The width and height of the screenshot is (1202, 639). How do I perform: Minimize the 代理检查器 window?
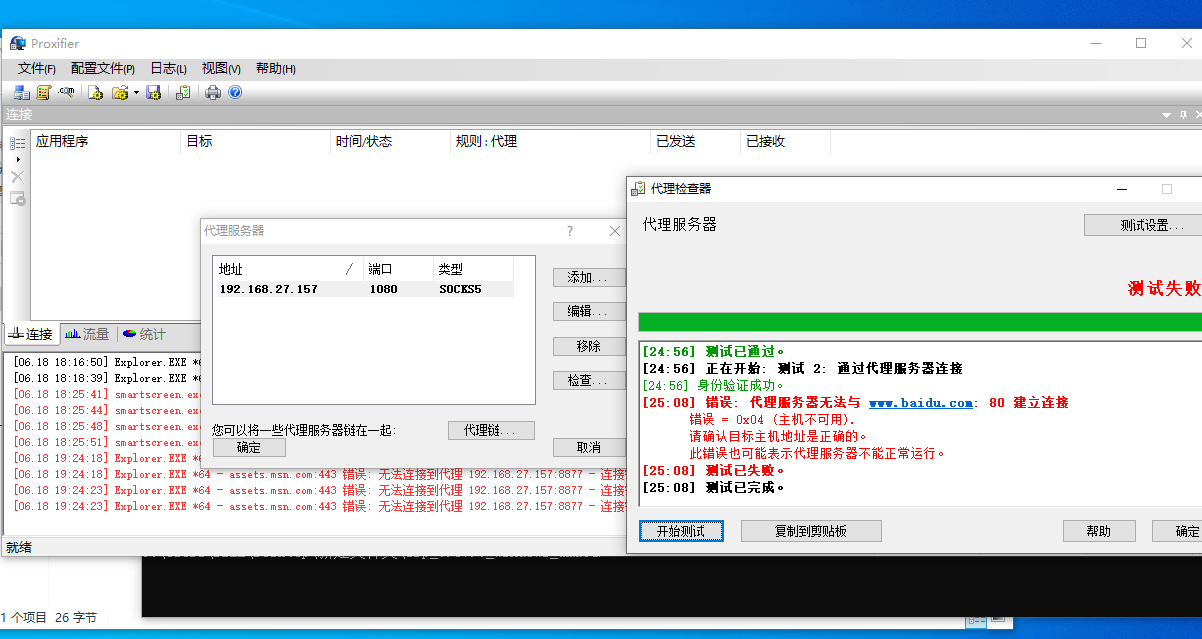point(1124,189)
